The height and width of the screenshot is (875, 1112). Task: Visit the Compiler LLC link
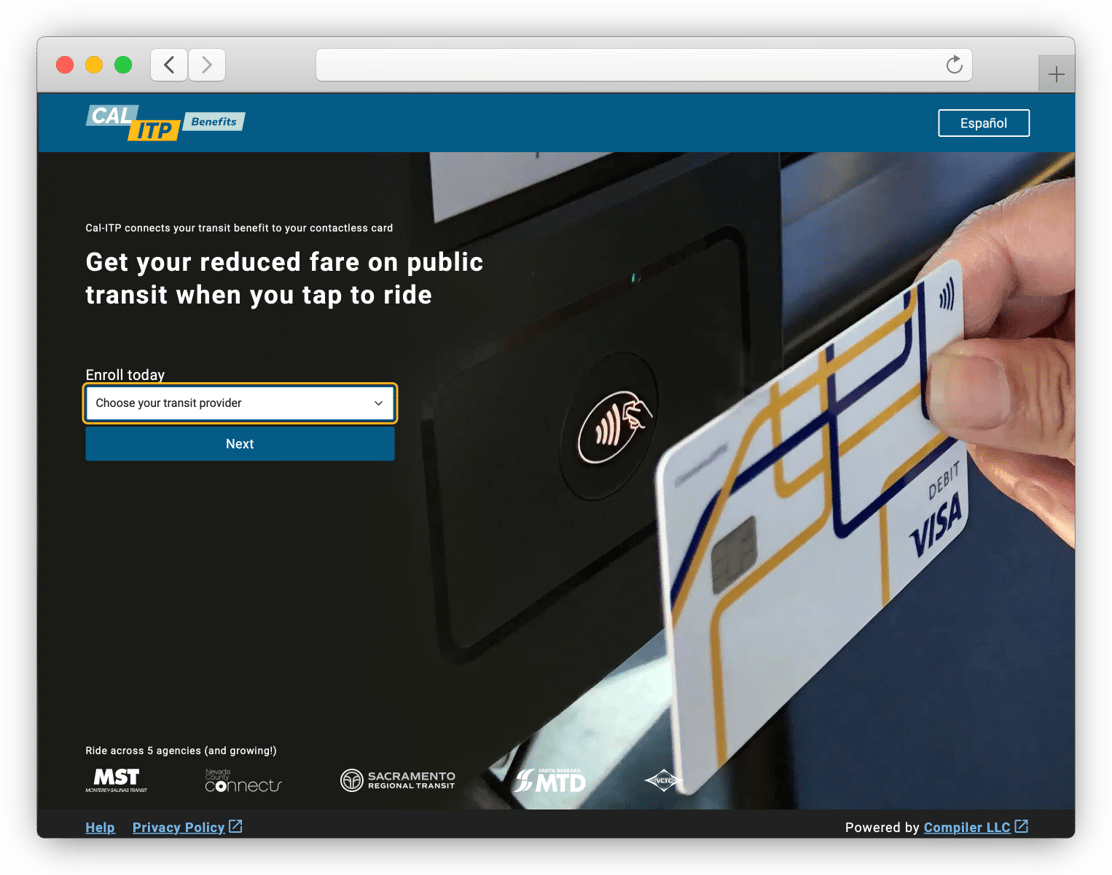(966, 827)
